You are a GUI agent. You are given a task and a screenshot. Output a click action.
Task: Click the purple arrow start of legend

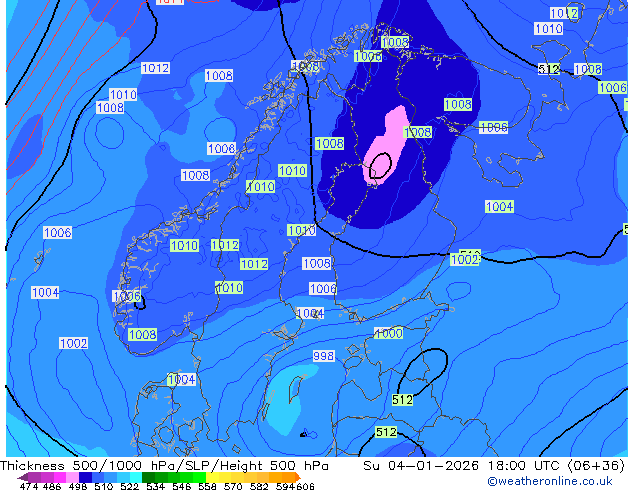pyautogui.click(x=22, y=477)
